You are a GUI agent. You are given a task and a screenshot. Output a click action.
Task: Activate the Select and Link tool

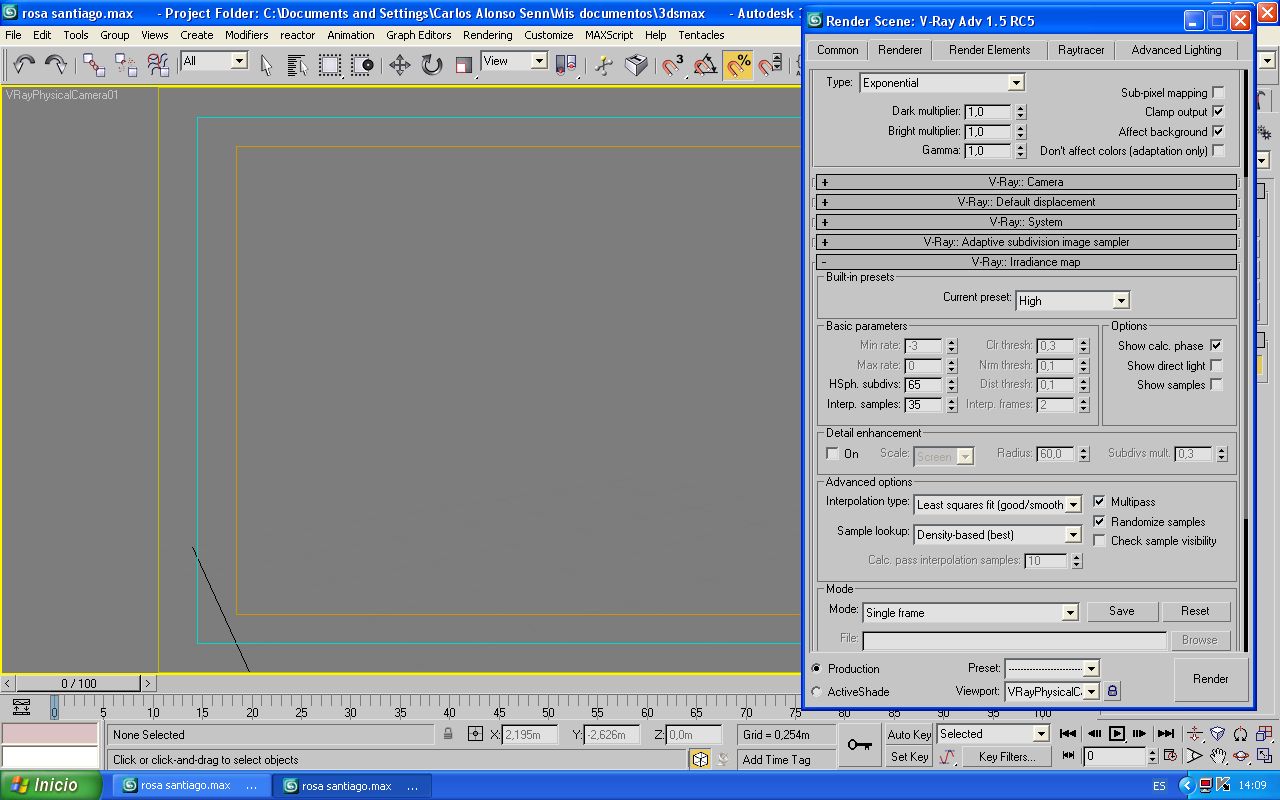(x=94, y=65)
